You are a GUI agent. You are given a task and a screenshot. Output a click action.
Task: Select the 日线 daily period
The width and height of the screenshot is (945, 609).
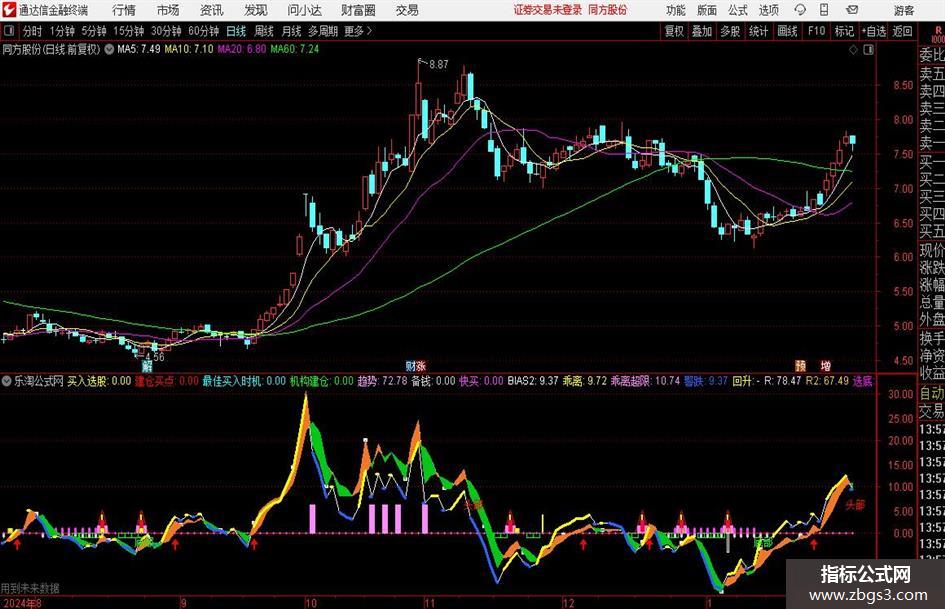tap(236, 31)
